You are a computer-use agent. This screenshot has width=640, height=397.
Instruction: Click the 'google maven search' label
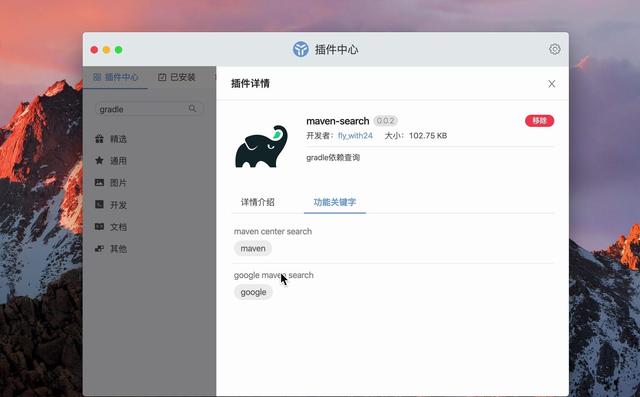pos(273,275)
